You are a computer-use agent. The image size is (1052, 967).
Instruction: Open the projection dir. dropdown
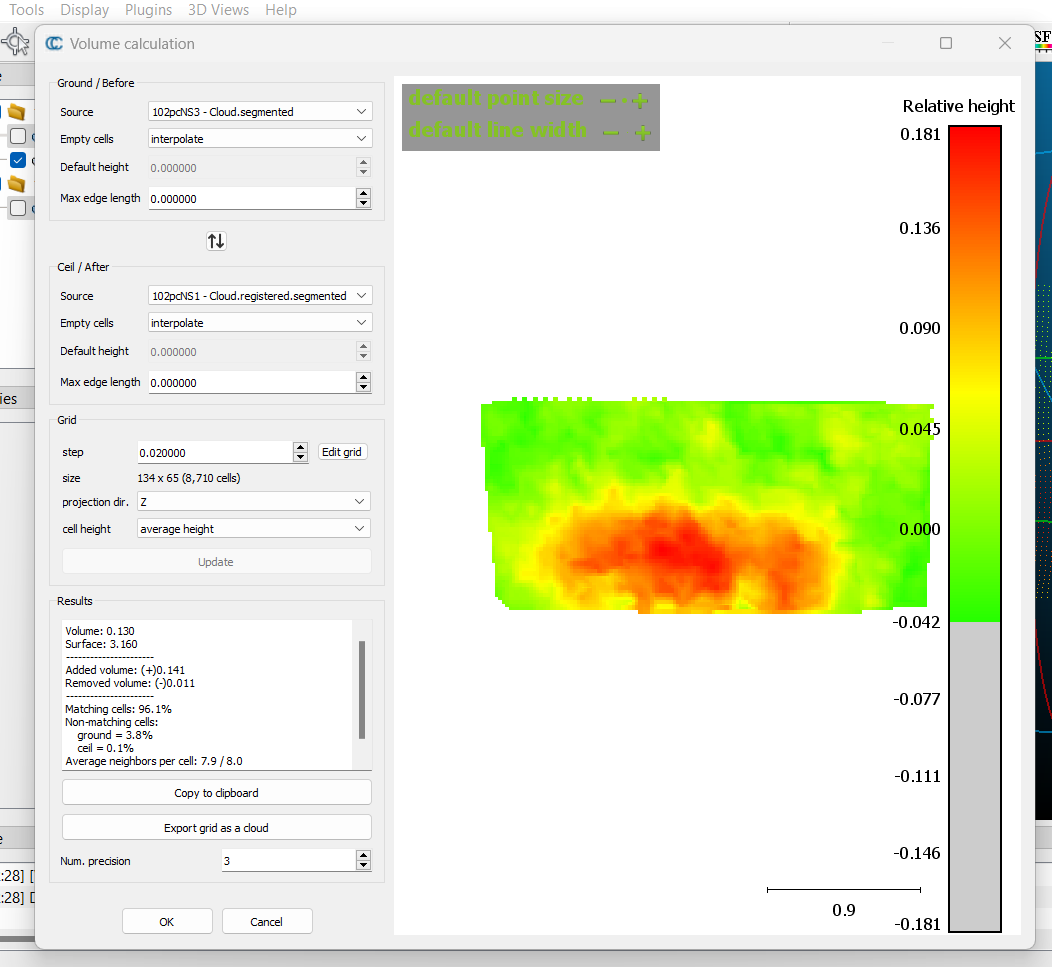tap(254, 501)
